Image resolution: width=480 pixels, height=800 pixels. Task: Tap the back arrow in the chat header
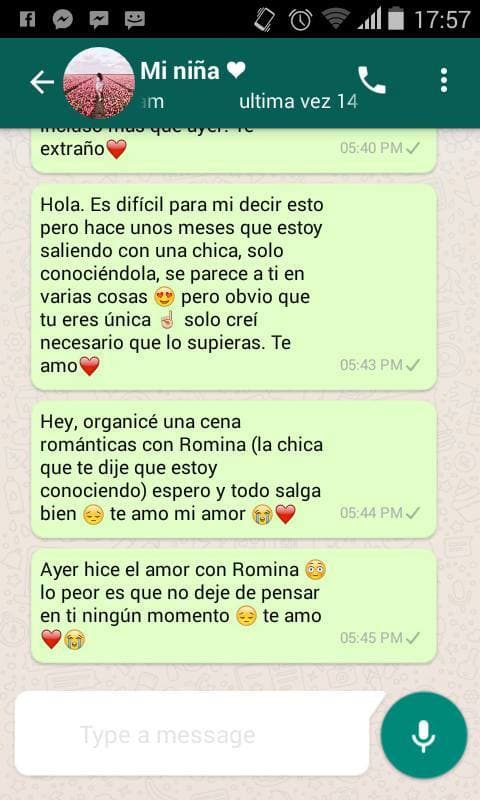(42, 82)
